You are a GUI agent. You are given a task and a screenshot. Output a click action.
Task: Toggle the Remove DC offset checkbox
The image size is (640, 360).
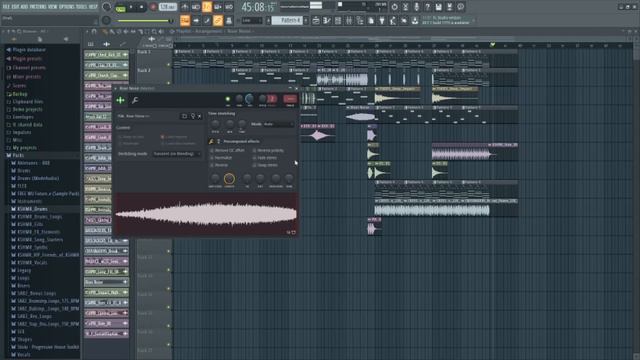[x=212, y=150]
